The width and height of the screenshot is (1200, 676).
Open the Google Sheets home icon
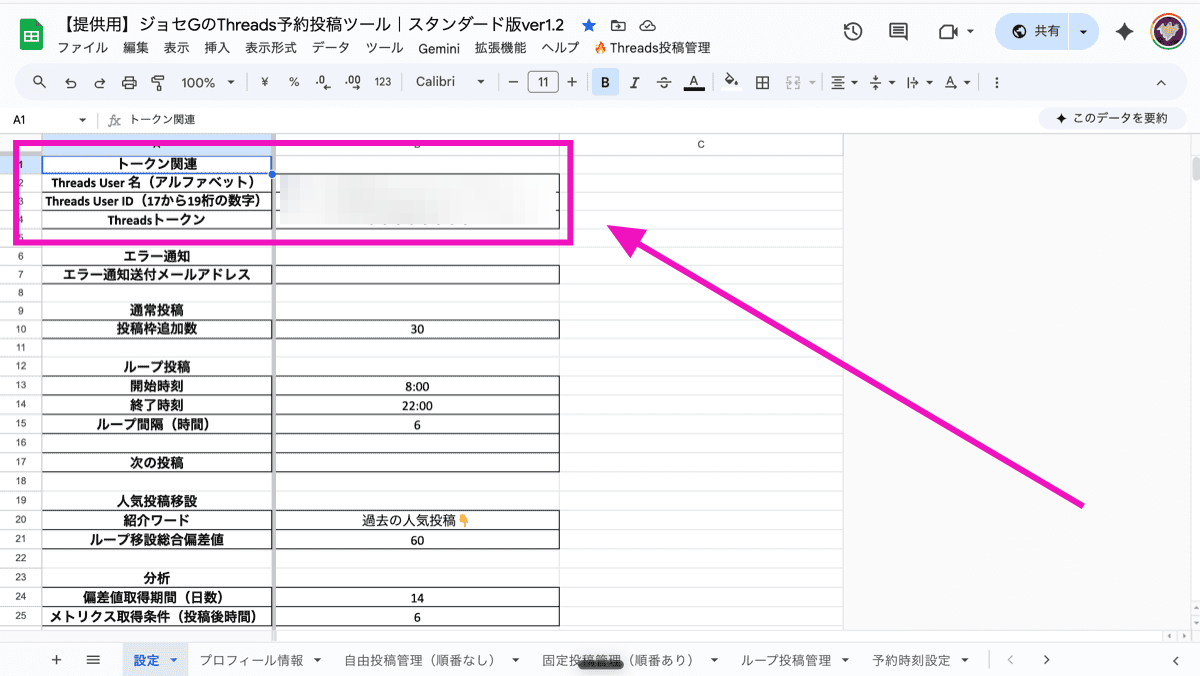[x=31, y=35]
